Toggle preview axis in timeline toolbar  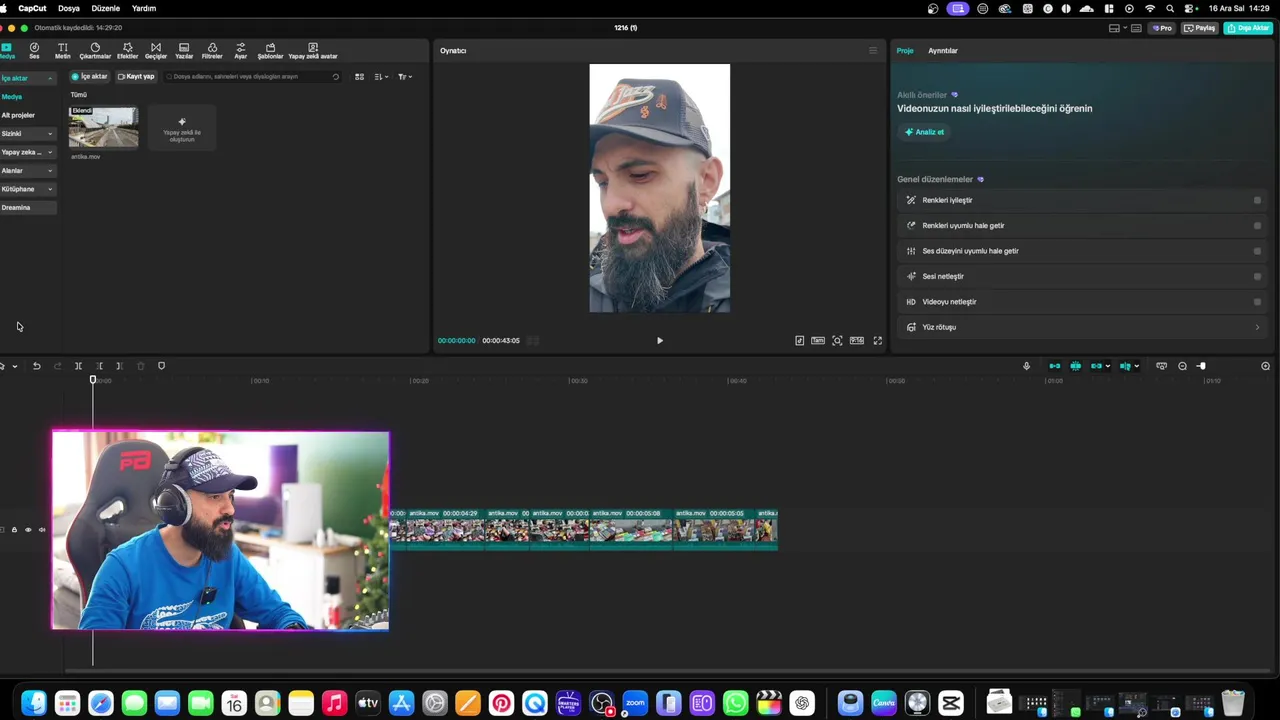[x=1125, y=366]
